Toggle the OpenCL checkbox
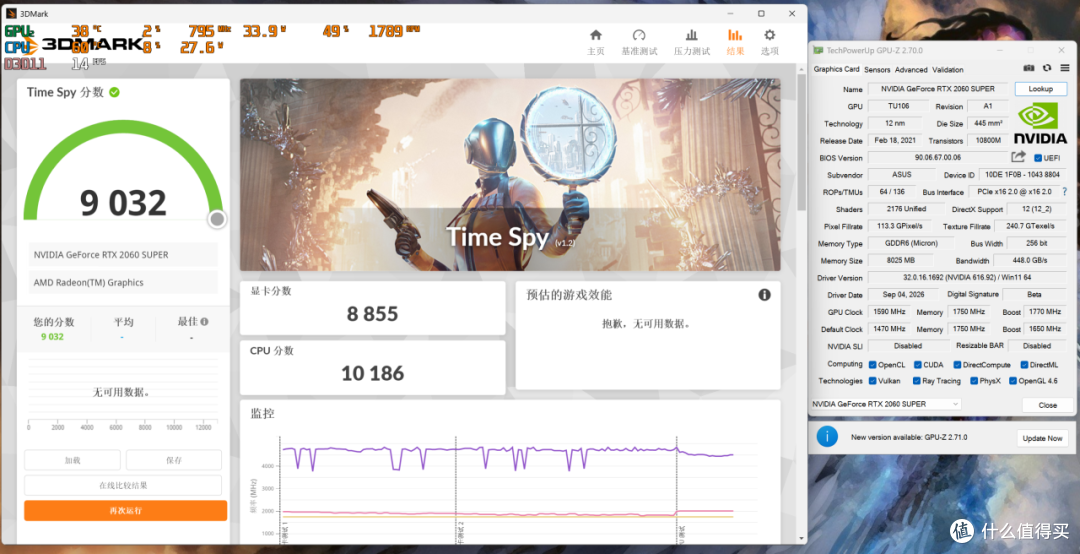 872,365
